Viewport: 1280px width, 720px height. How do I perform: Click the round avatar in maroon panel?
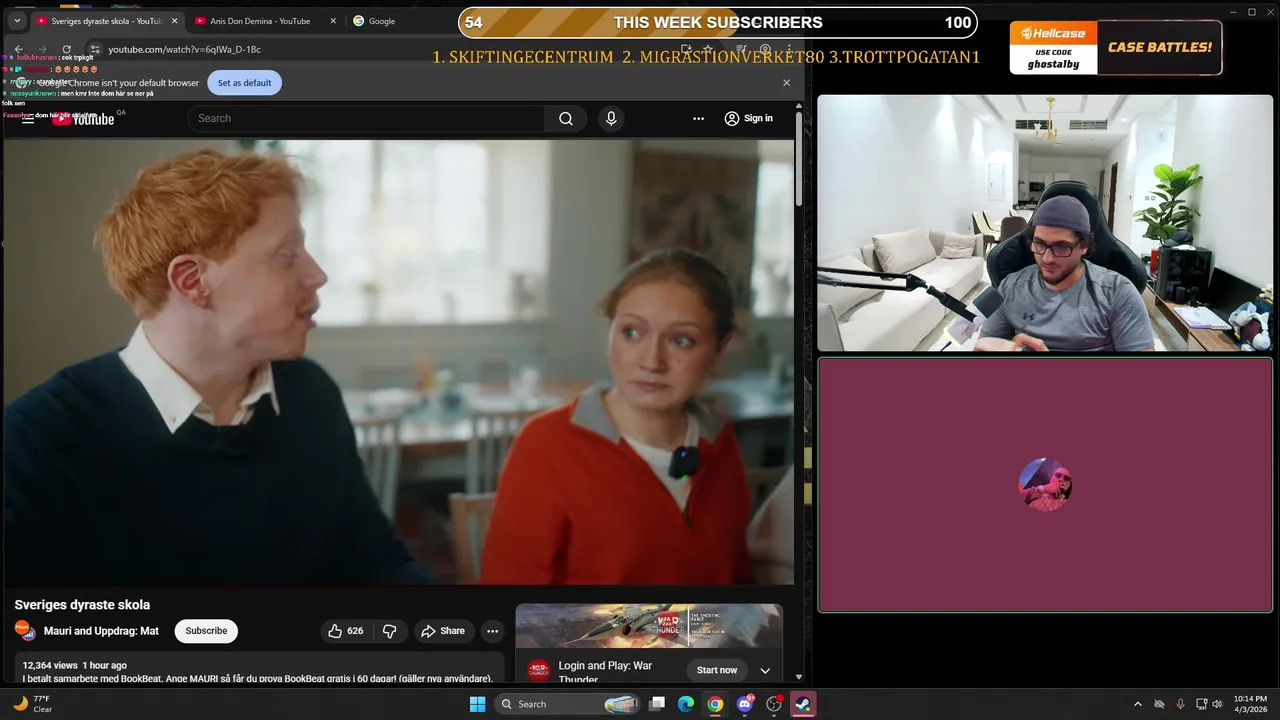tap(1045, 485)
